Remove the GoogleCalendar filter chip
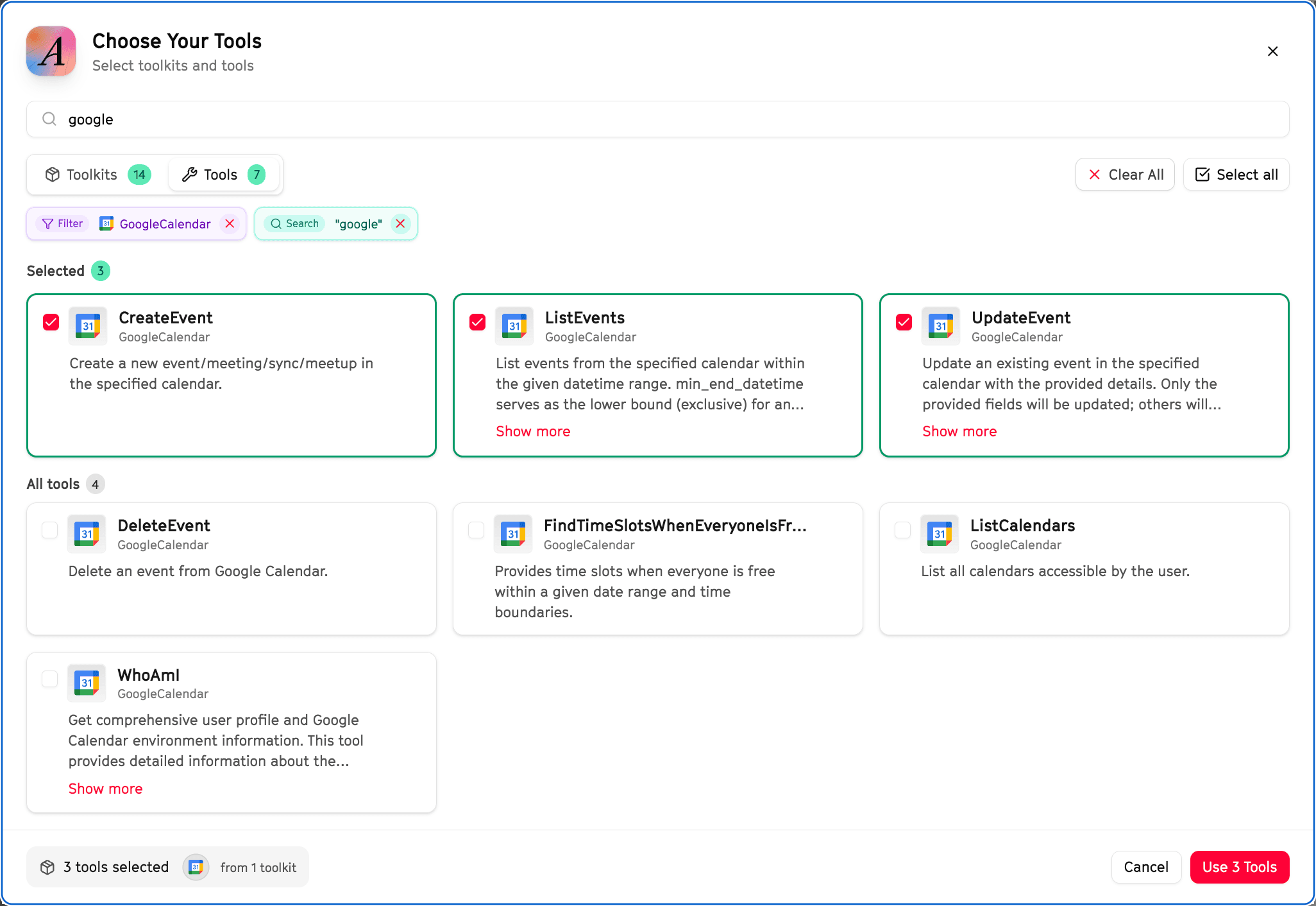The width and height of the screenshot is (1316, 906). coord(230,224)
